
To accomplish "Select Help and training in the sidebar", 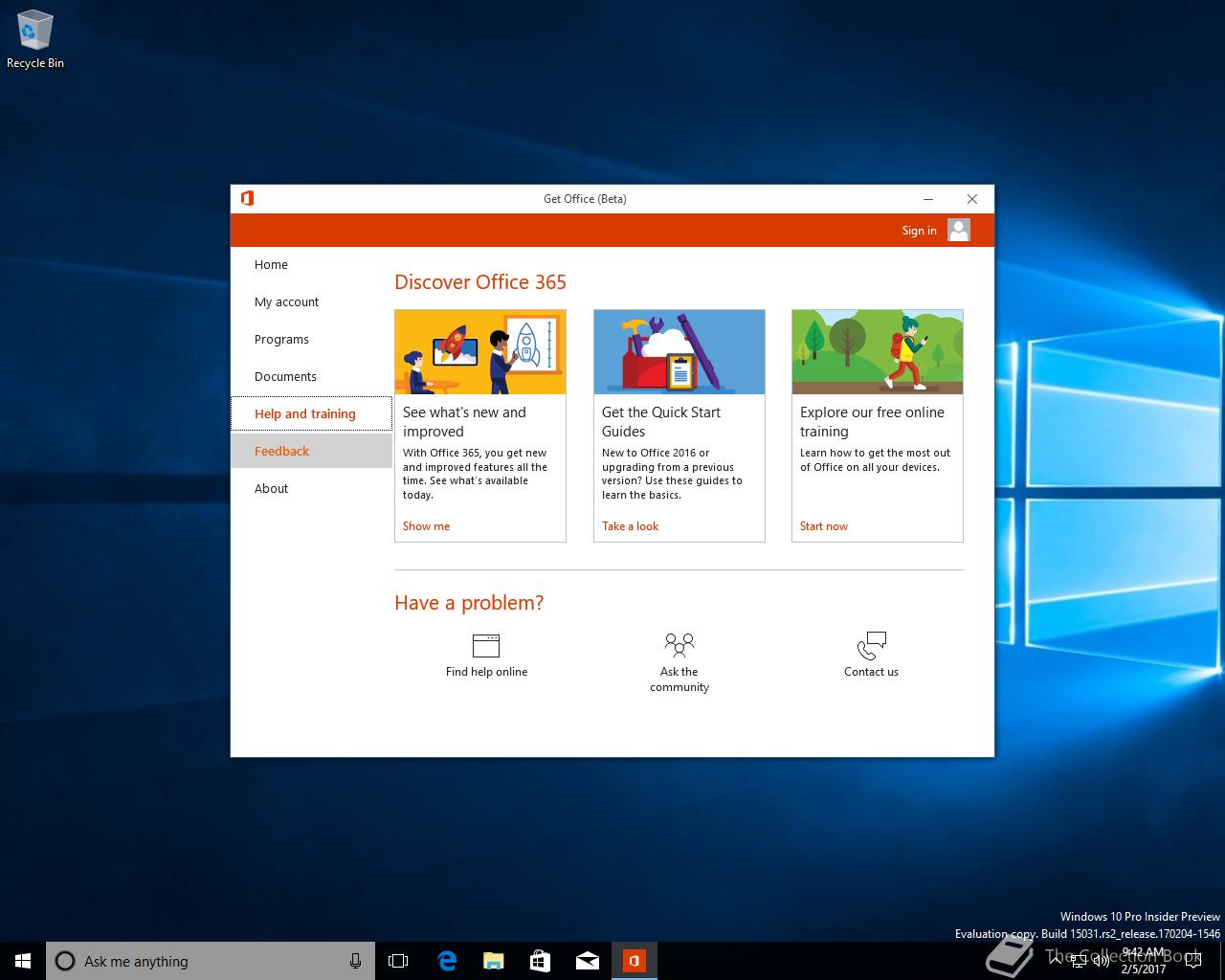I will [311, 414].
